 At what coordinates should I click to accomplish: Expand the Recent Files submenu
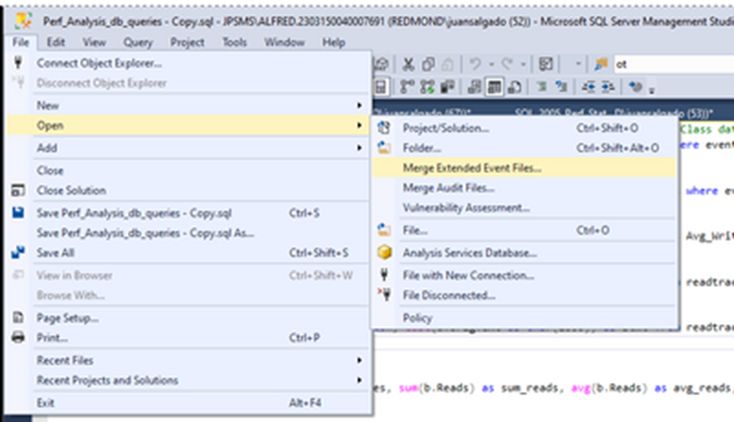359,360
